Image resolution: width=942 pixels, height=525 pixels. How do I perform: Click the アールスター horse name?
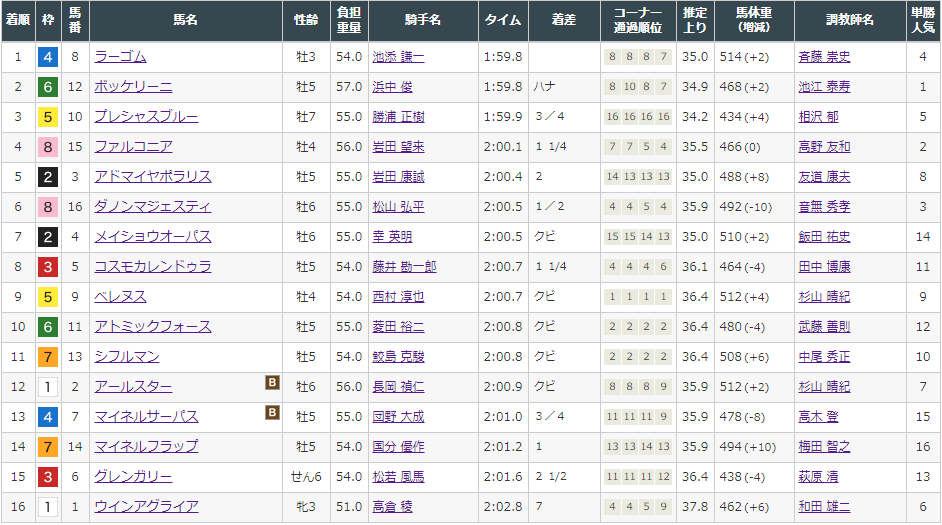[x=133, y=387]
